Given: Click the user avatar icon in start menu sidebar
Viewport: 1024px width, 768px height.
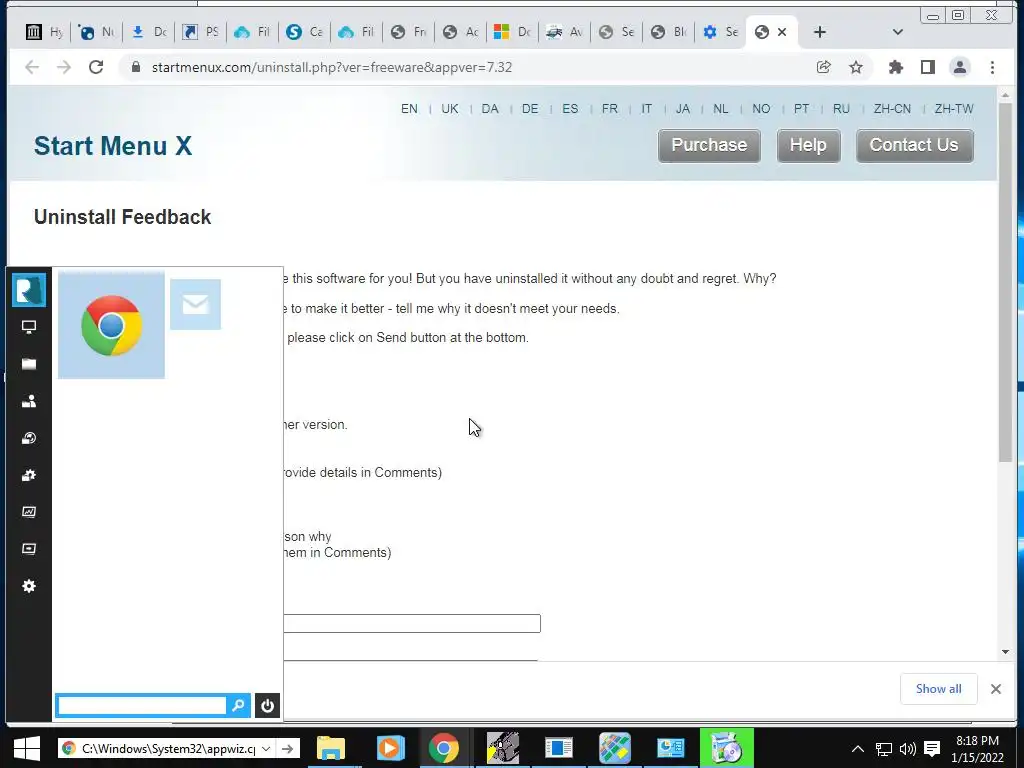Looking at the screenshot, I should [29, 290].
